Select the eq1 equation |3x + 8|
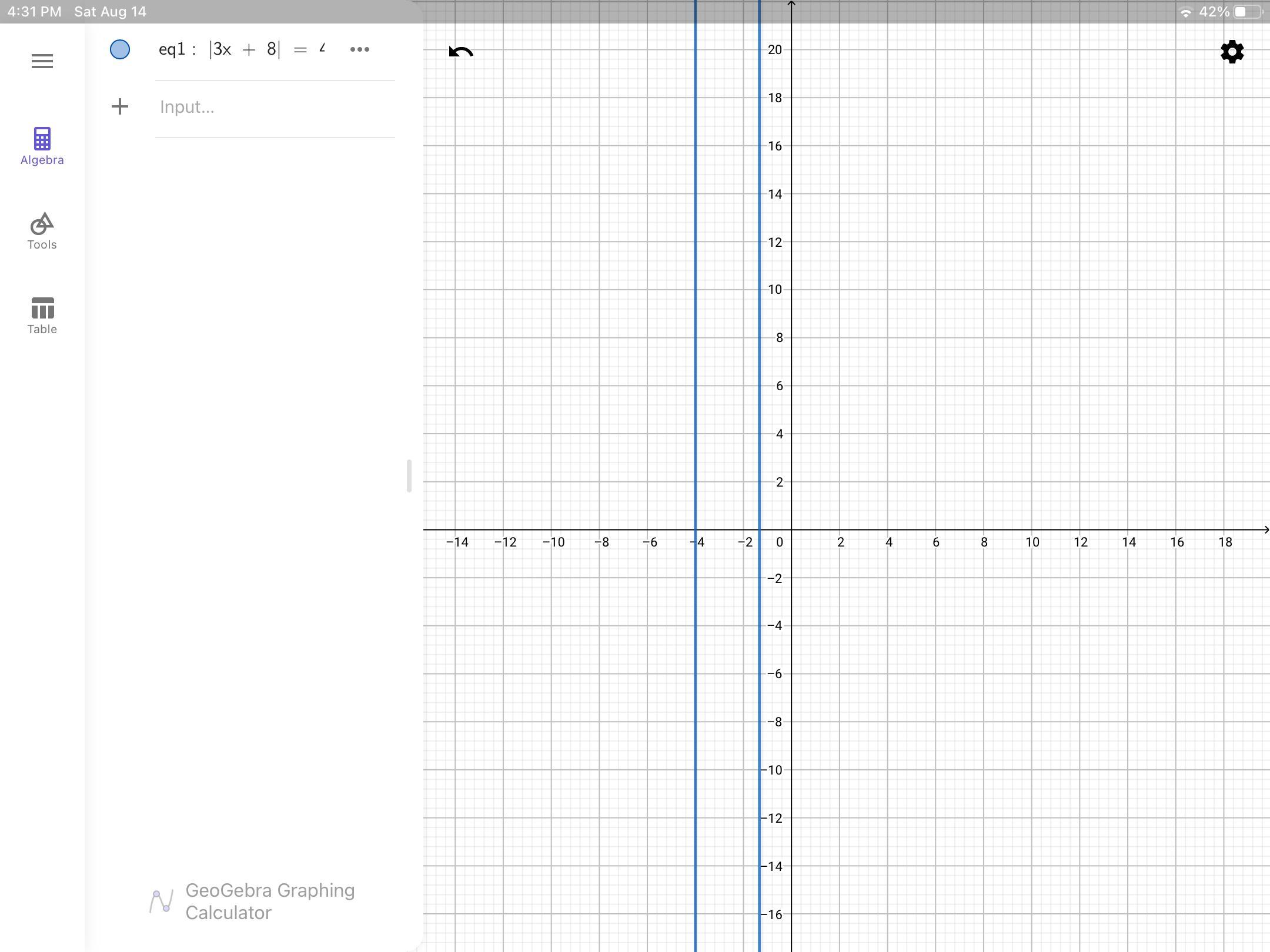This screenshot has height=952, width=1270. click(244, 49)
